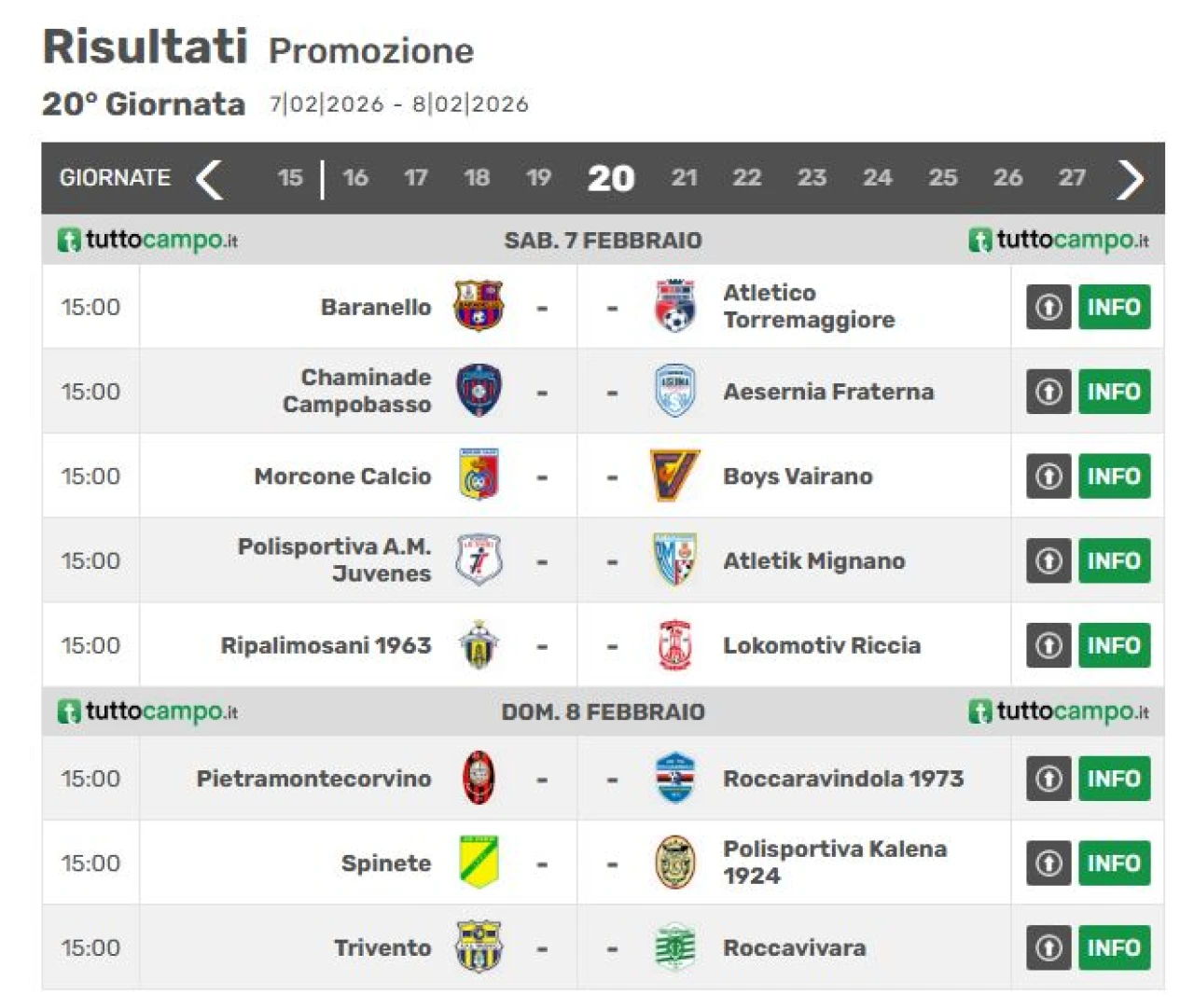Click the Roccavivara green crest

pos(674,947)
